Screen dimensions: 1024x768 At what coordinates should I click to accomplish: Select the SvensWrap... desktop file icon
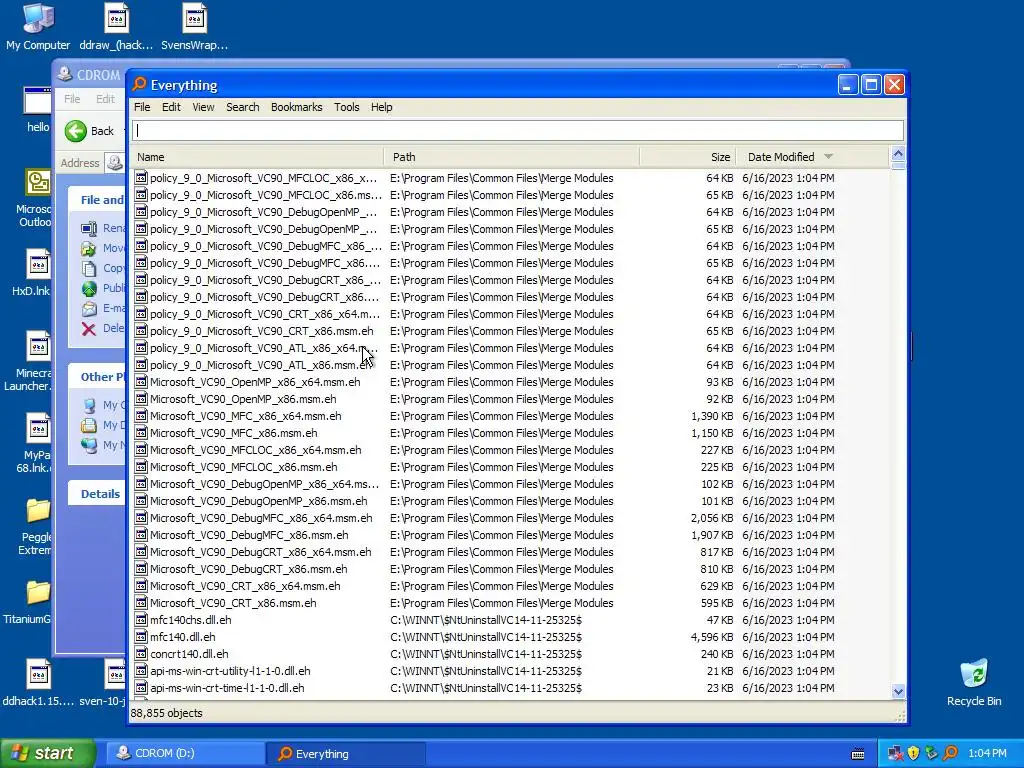tap(195, 27)
